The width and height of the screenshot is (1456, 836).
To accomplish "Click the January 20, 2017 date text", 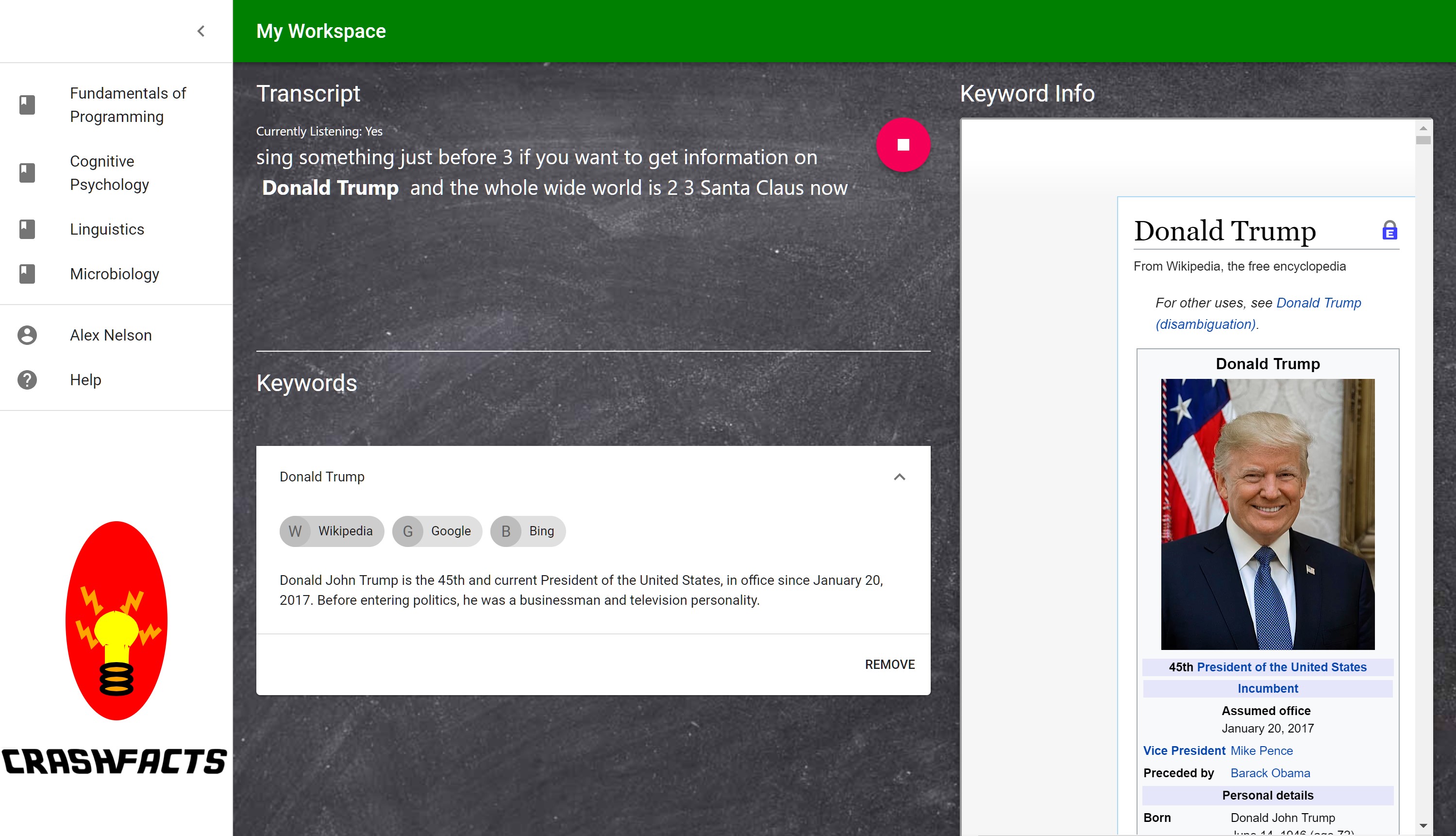I will click(x=1267, y=728).
